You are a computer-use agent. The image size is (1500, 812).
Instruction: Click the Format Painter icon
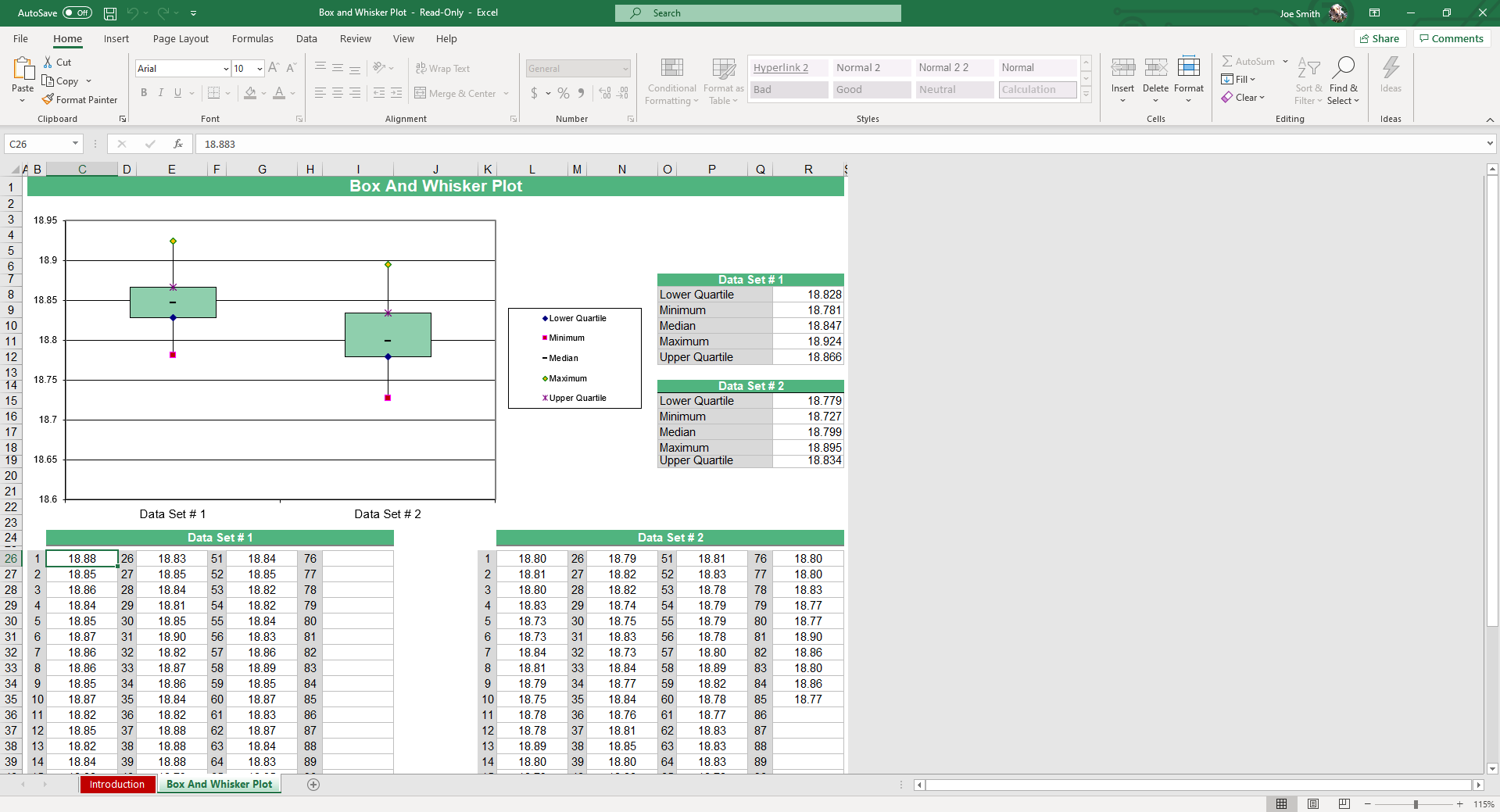[48, 100]
